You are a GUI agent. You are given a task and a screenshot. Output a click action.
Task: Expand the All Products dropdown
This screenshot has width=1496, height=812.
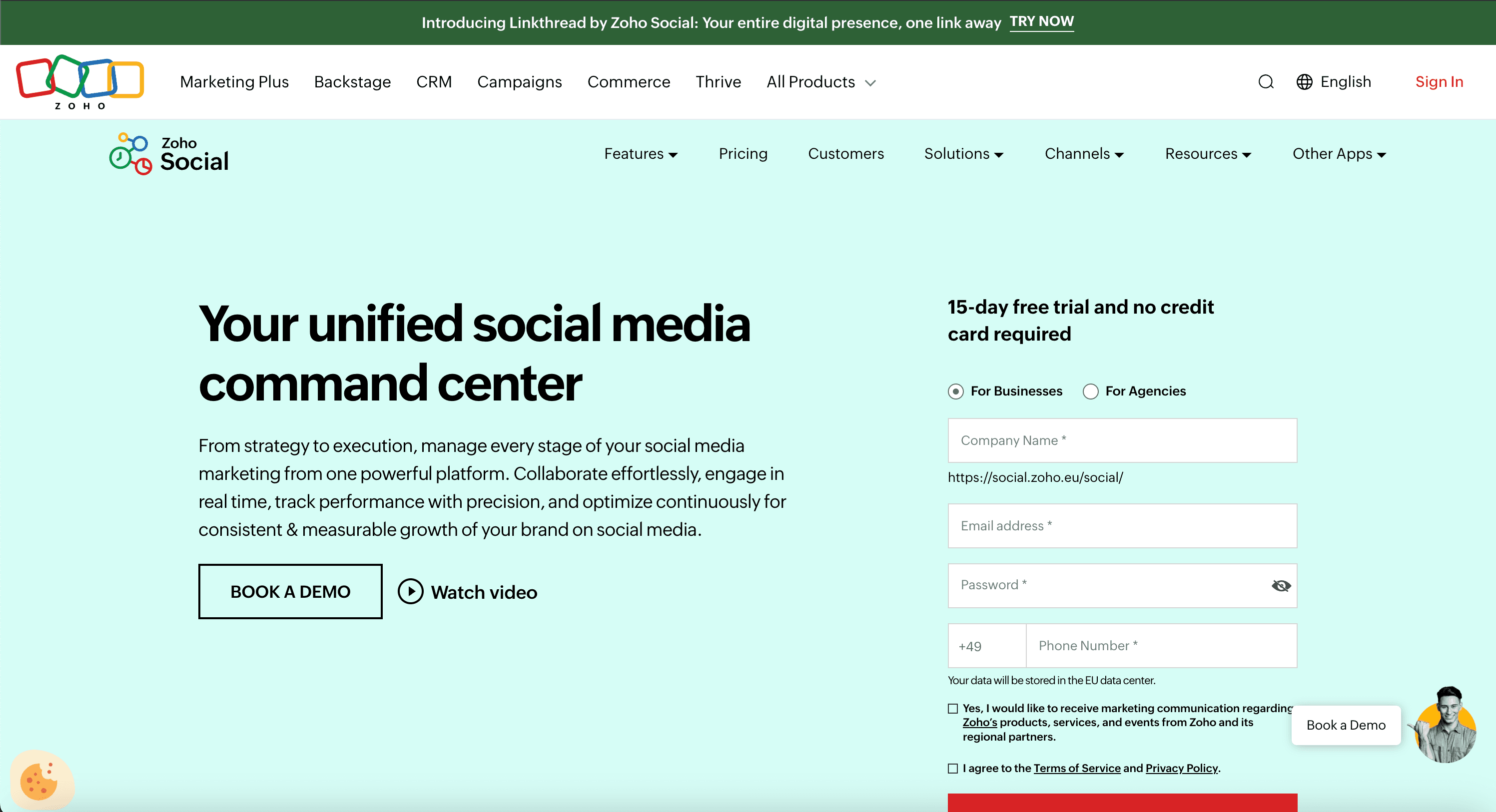(820, 82)
